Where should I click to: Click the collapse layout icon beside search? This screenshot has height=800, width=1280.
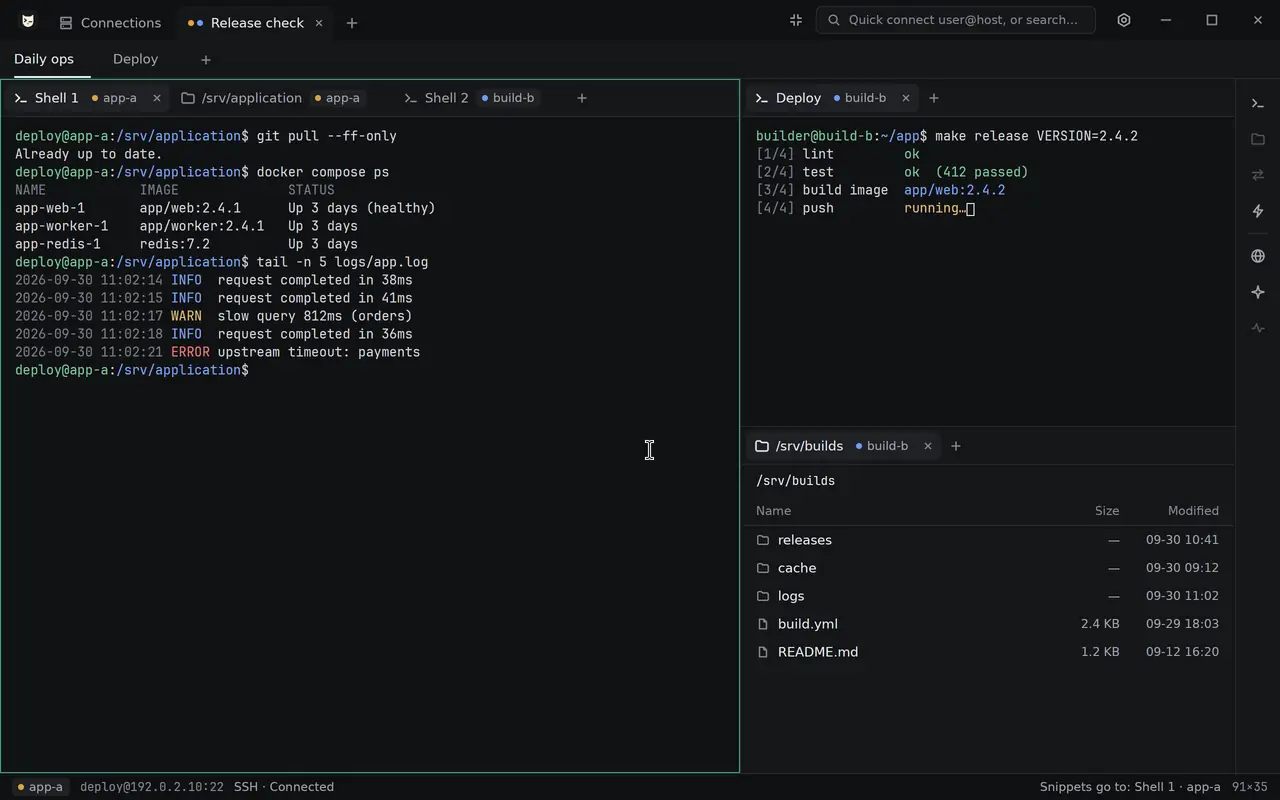pyautogui.click(x=796, y=20)
